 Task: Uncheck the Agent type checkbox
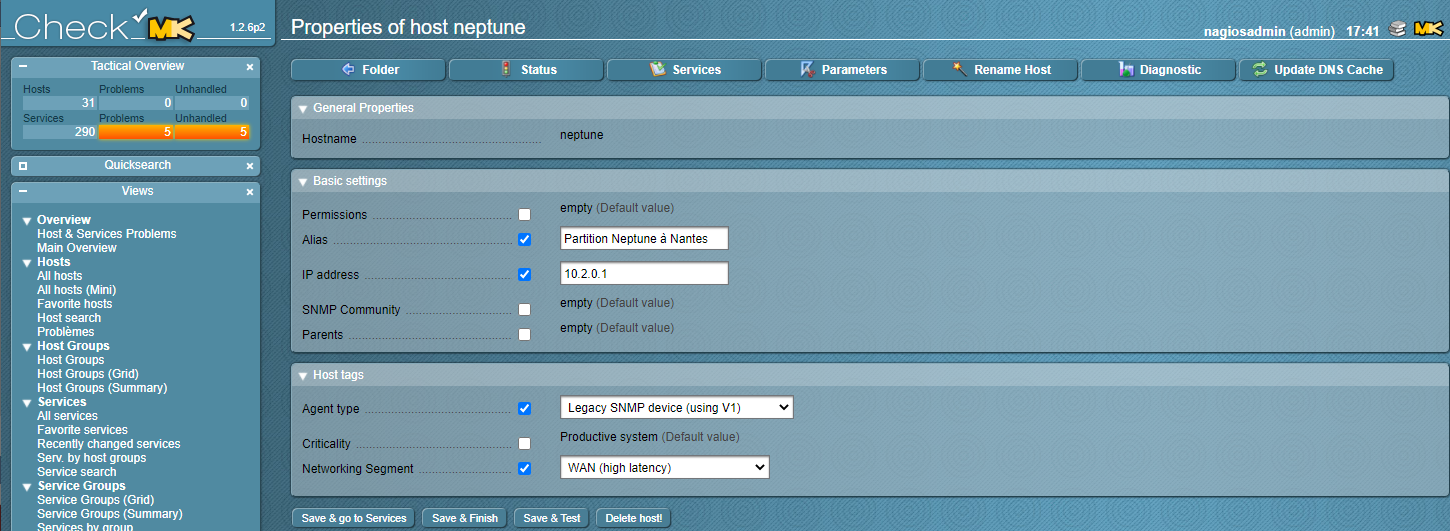(x=524, y=409)
